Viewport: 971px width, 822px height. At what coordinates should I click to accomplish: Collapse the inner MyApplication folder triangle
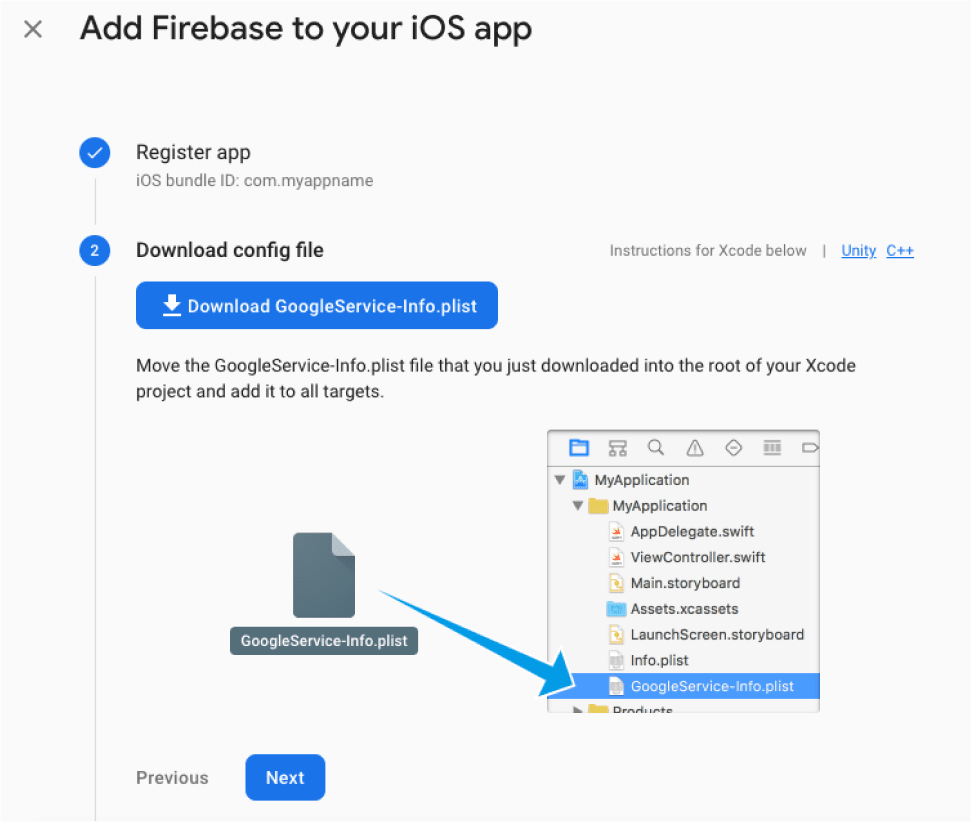[577, 506]
